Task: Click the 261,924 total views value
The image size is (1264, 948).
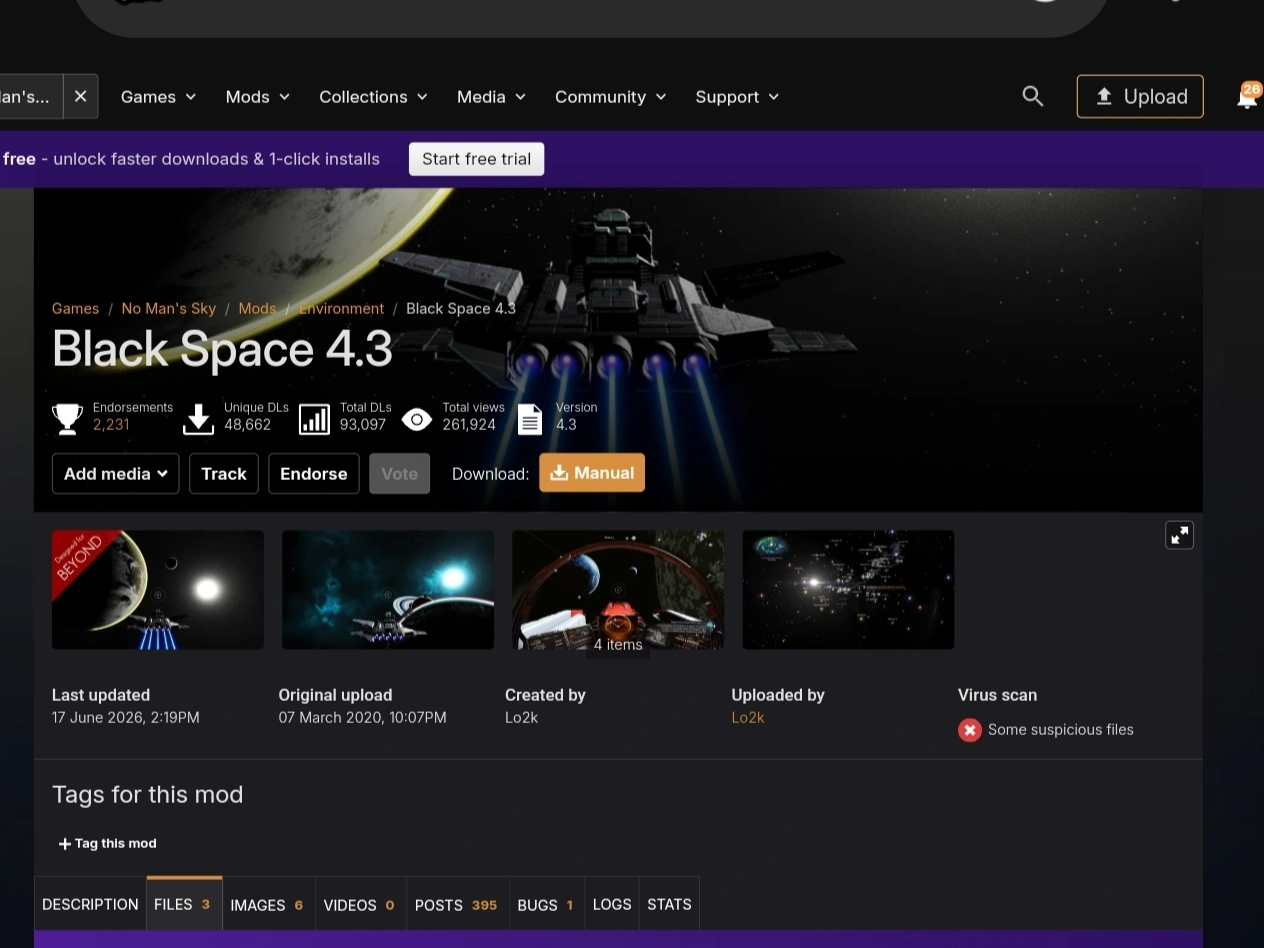Action: click(469, 424)
